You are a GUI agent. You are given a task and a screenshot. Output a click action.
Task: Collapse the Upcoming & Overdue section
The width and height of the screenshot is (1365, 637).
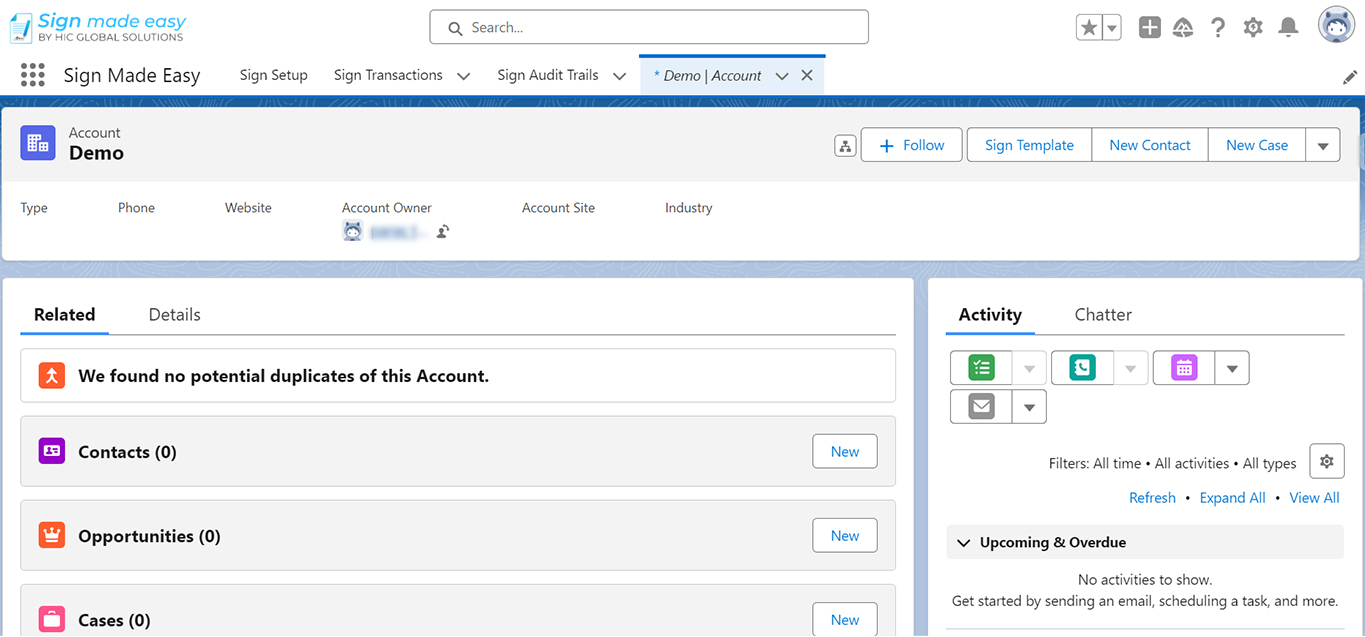click(964, 543)
